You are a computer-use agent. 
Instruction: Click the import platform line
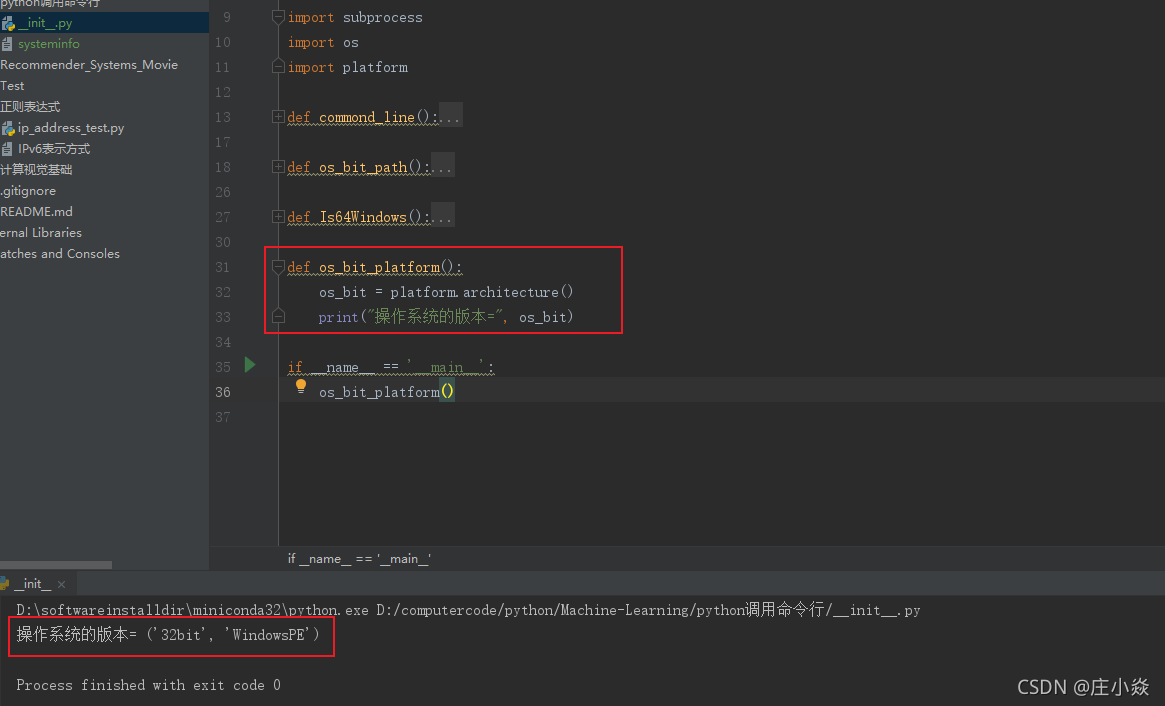click(x=348, y=67)
